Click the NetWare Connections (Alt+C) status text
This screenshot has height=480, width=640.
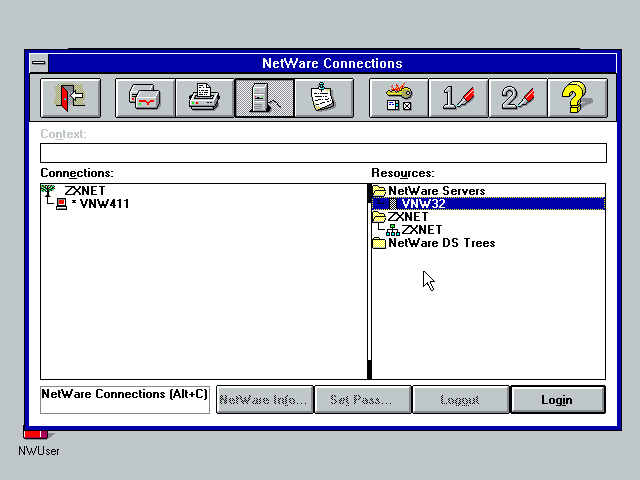click(x=124, y=394)
